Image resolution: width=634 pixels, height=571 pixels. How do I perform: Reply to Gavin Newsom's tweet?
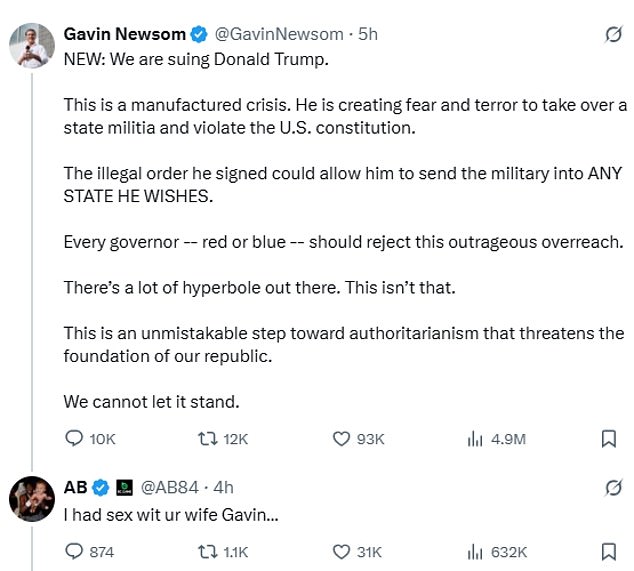coord(75,438)
